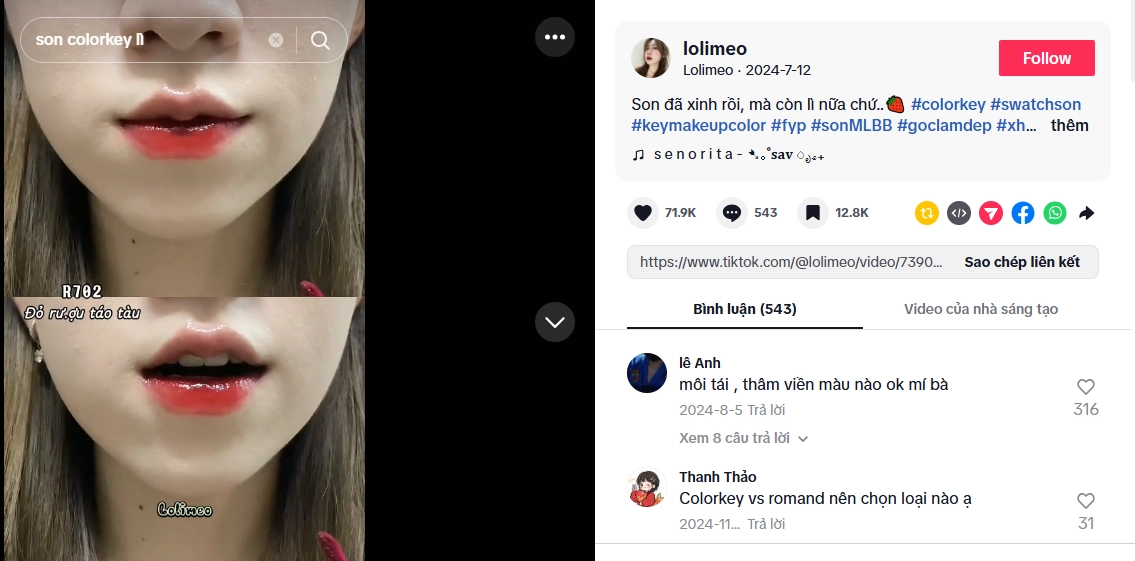Open the three-dot more options menu
This screenshot has height=561, width=1135.
(555, 37)
